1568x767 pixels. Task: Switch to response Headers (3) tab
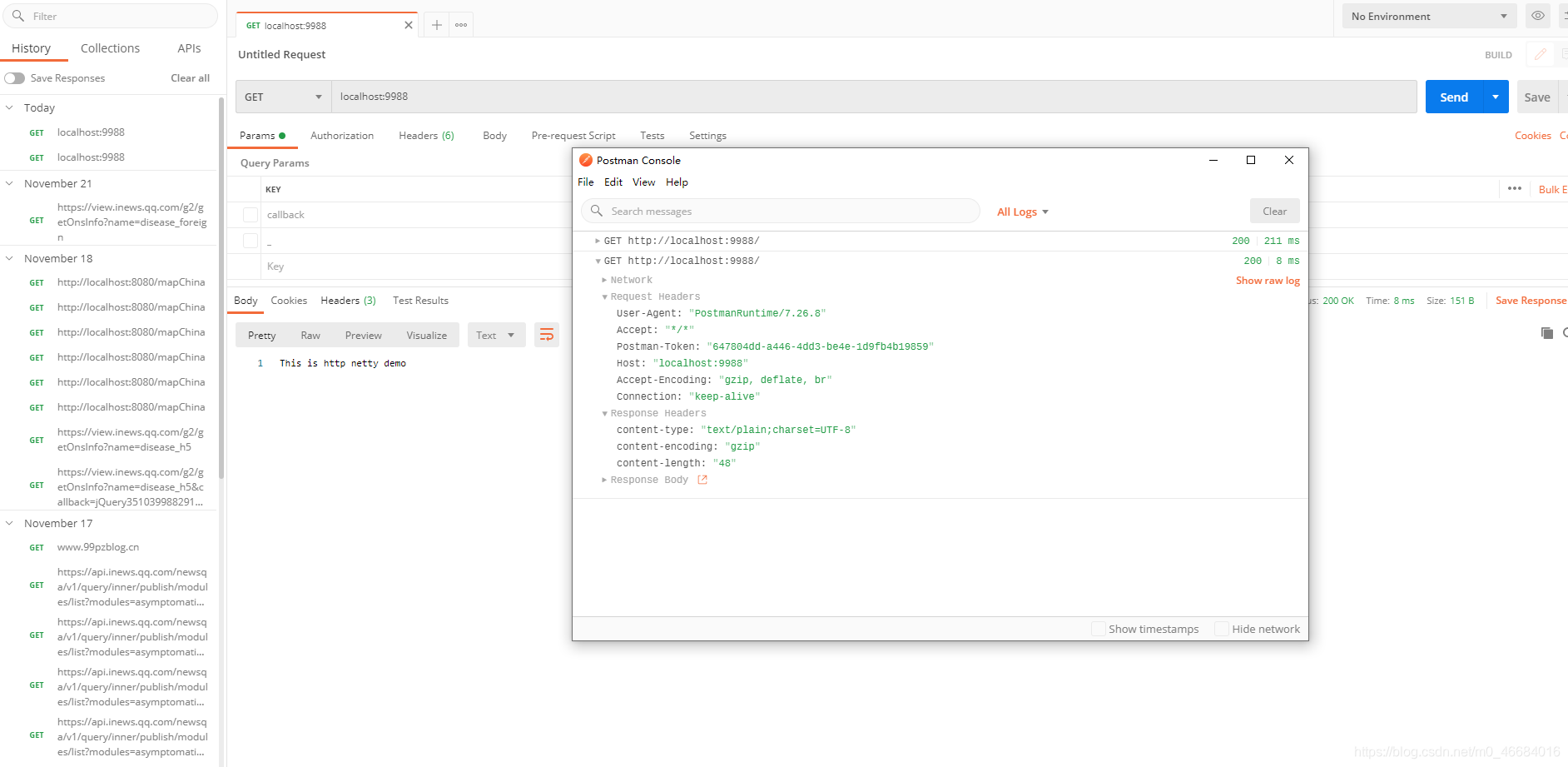[x=348, y=301]
